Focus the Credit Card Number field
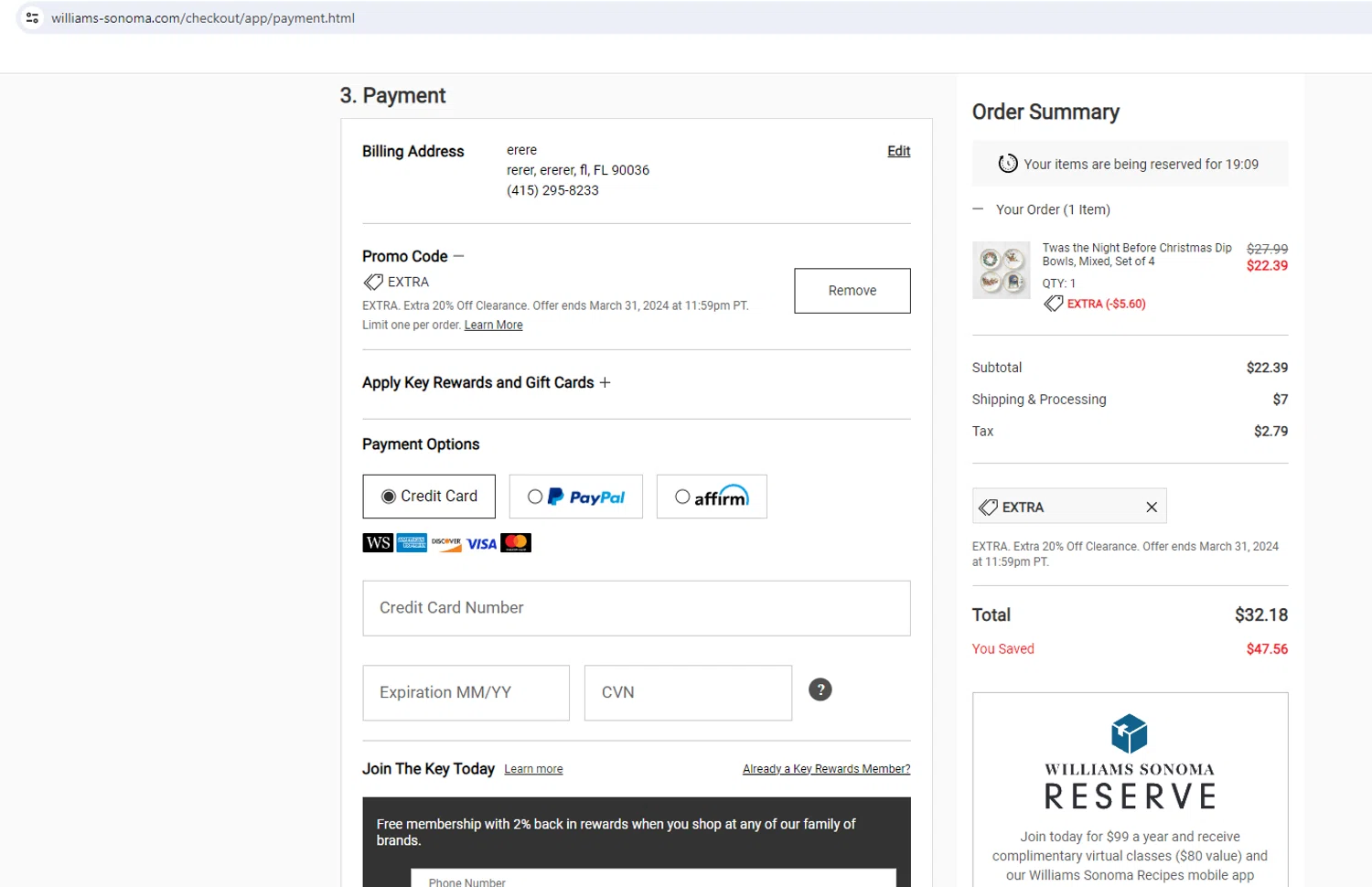The image size is (1372, 887). 637,608
